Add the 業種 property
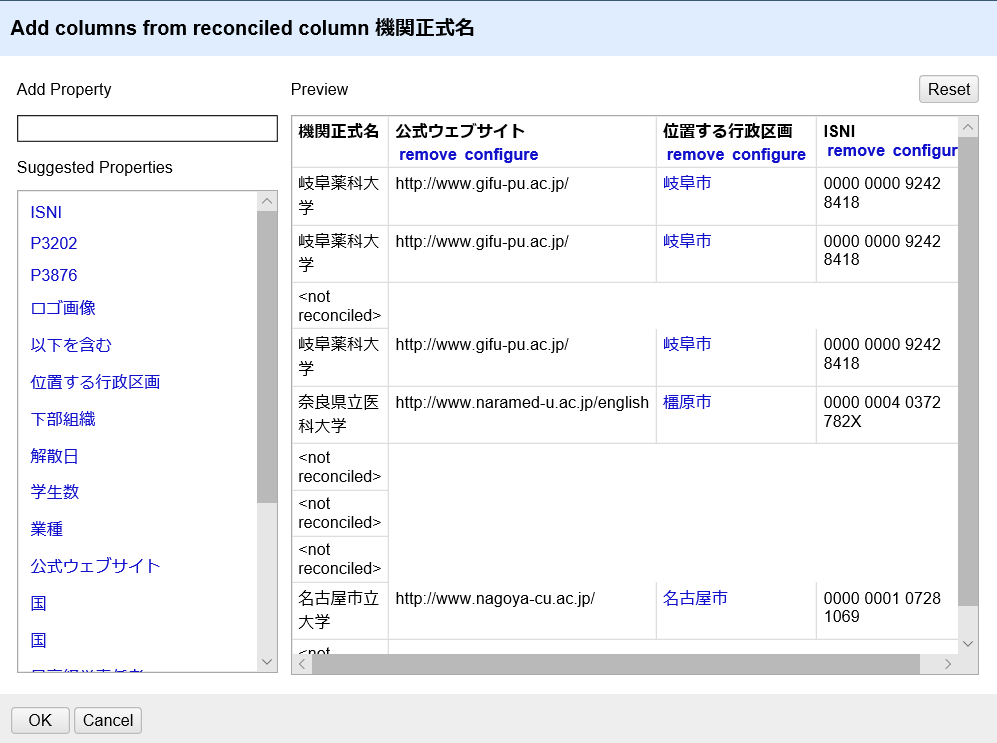Screen dimensions: 997x743 (x=46, y=529)
